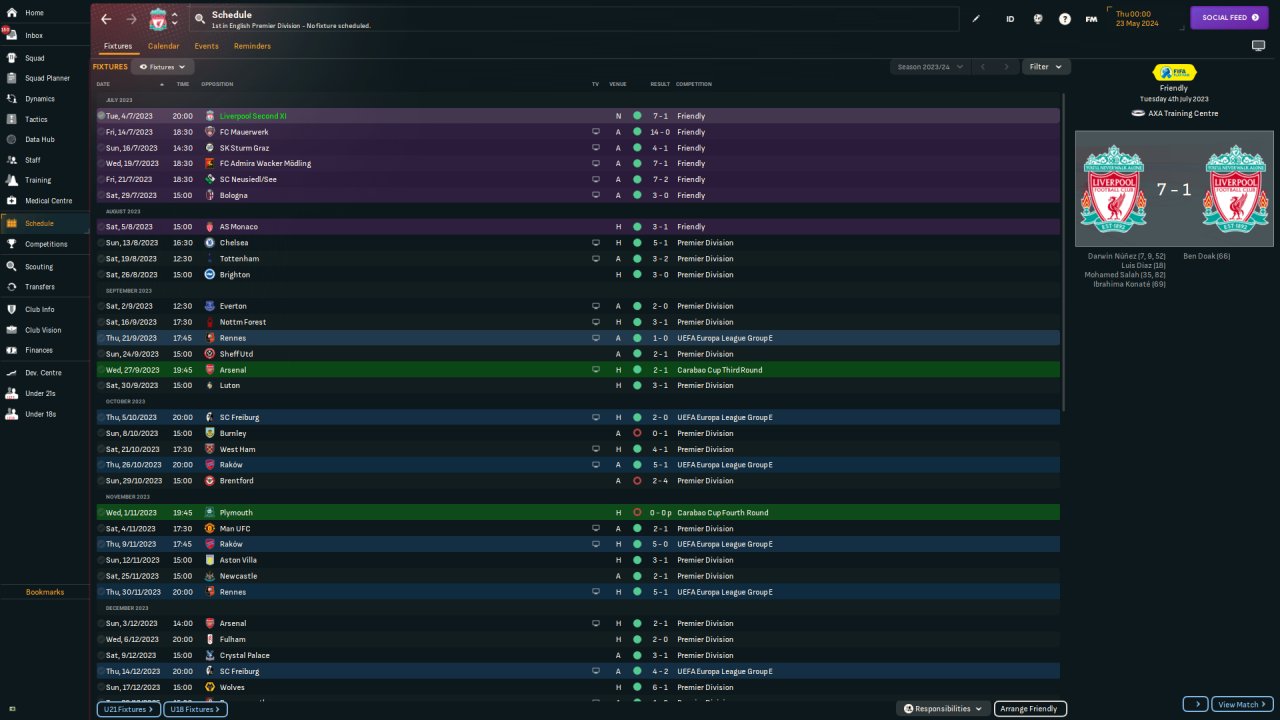Viewport: 1280px width, 720px height.
Task: Click the club switcher up/down chevrons
Action: tap(174, 19)
